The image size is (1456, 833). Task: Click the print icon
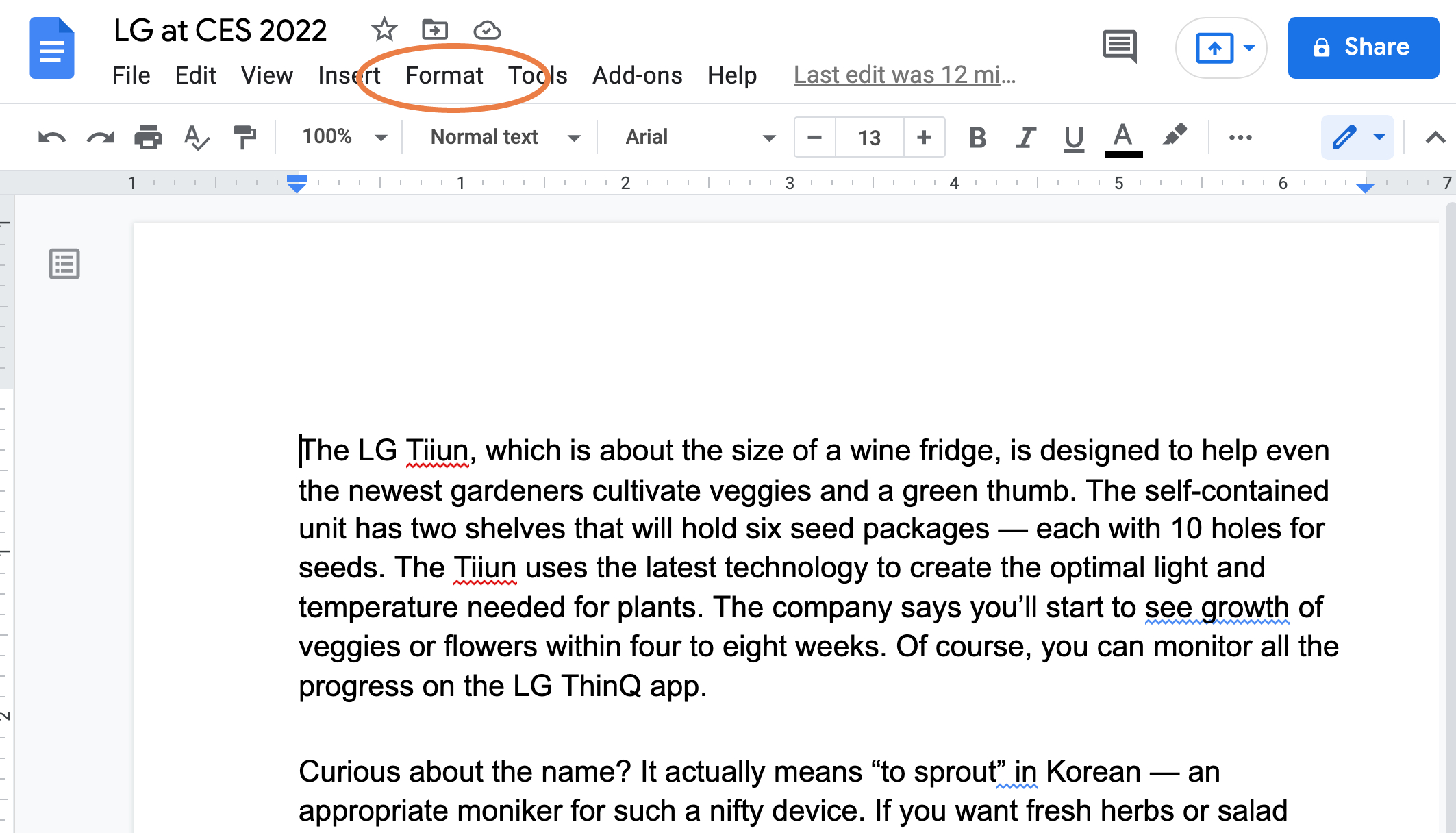click(148, 137)
